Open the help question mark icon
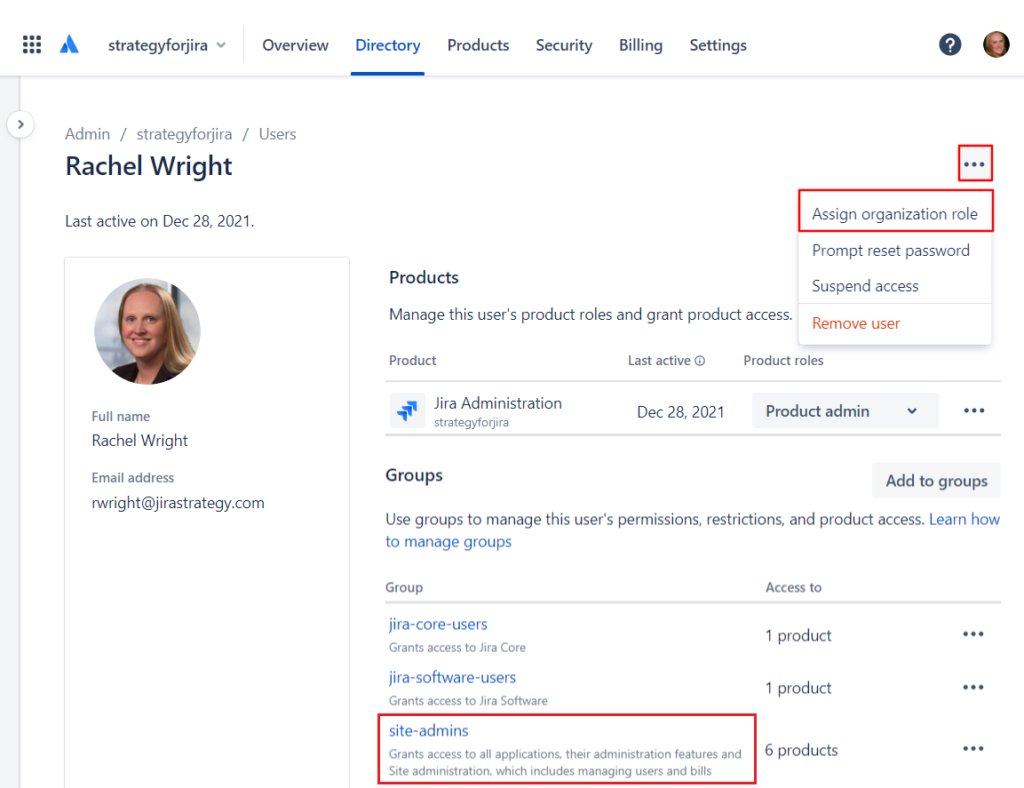1024x788 pixels. (950, 44)
